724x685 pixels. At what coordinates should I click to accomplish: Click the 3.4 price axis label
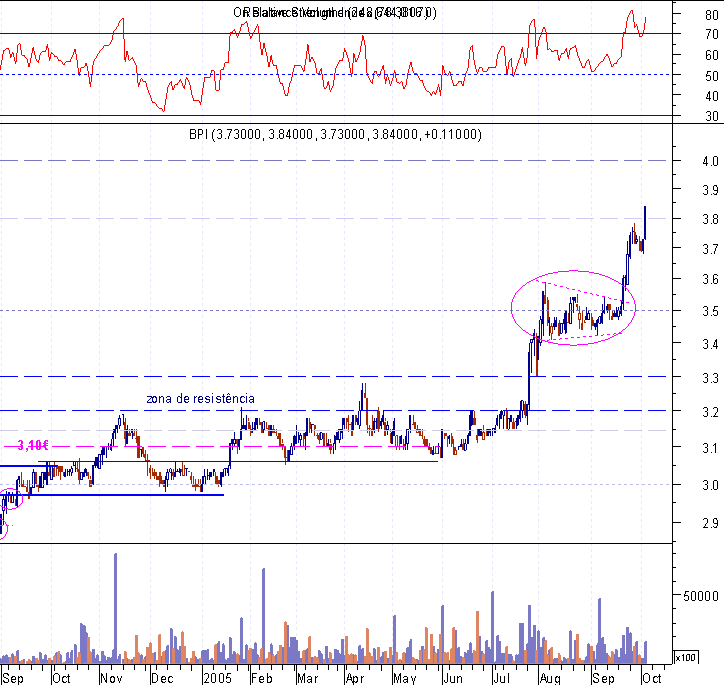[x=710, y=344]
